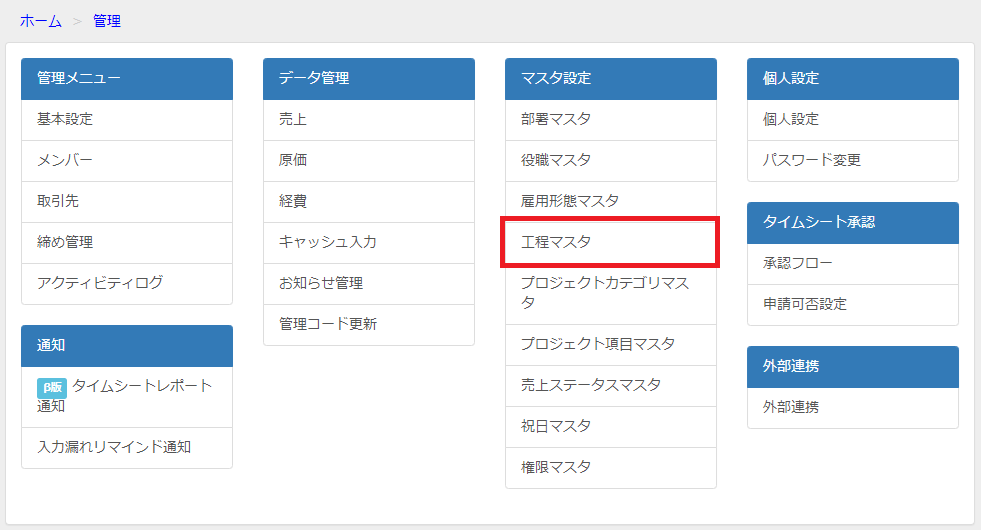
Task: Select 売上 under データ管理
Action: pyautogui.click(x=369, y=120)
